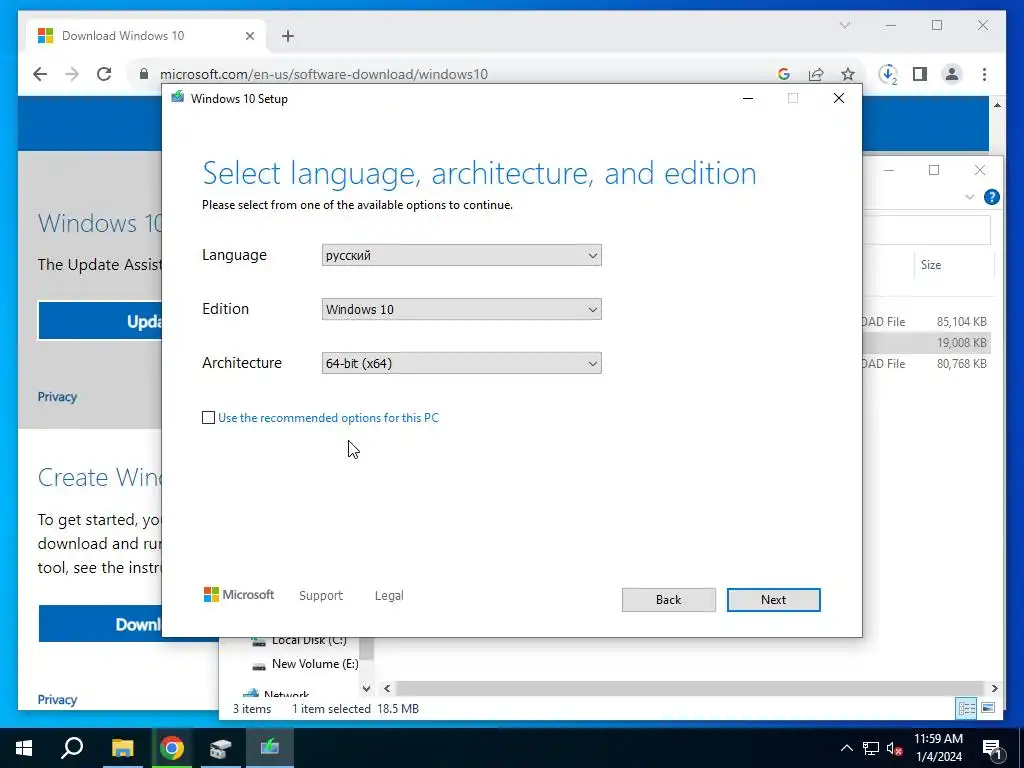
Task: Expand the File Explorer ribbon chevron
Action: (970, 197)
